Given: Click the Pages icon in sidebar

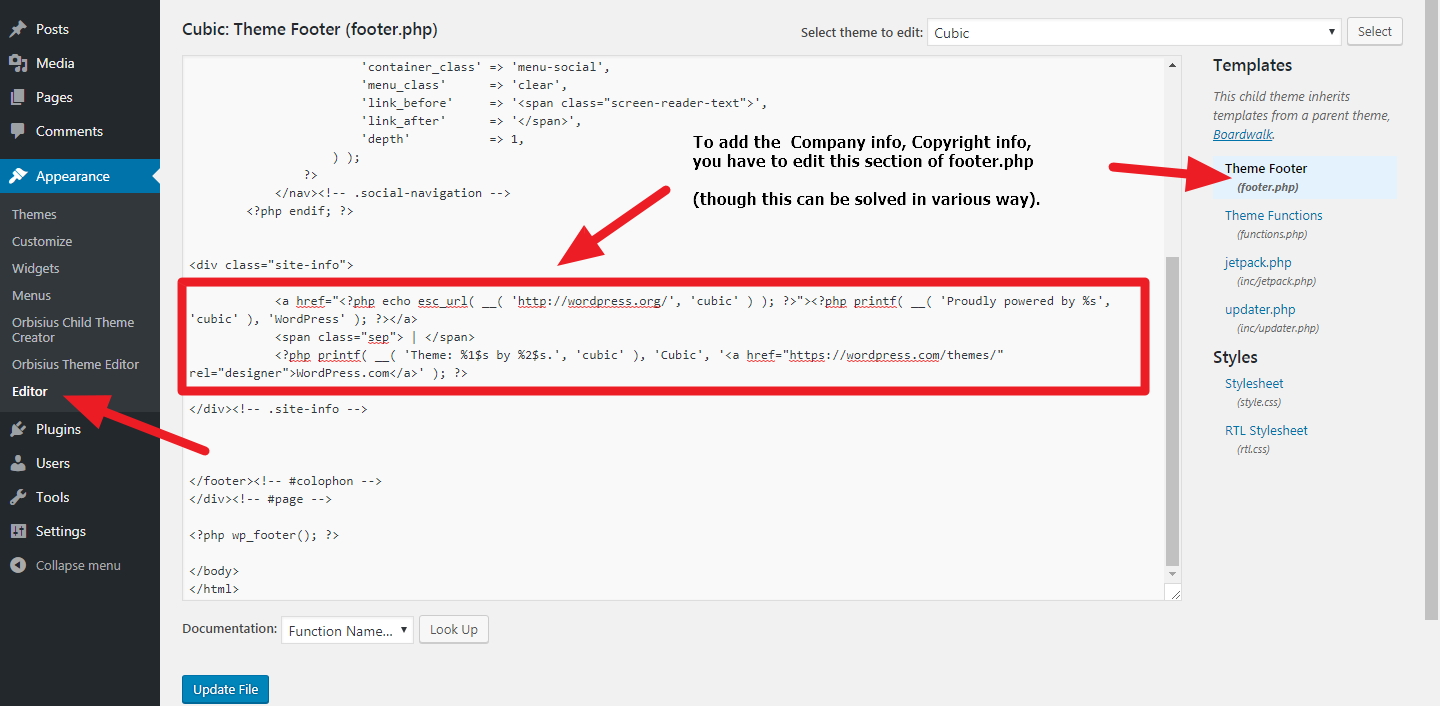Looking at the screenshot, I should [x=18, y=97].
